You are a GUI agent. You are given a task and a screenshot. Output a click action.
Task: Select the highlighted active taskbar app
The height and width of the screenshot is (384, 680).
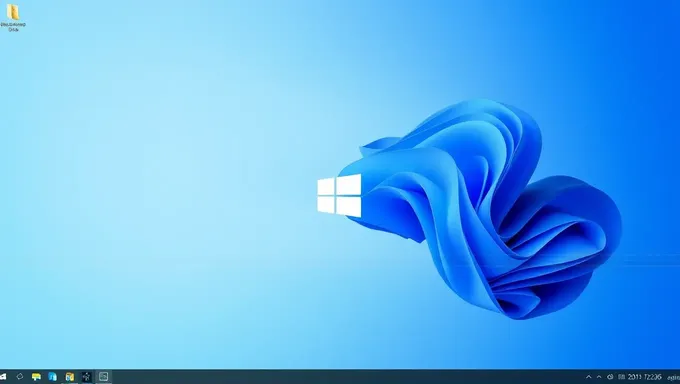[x=103, y=377]
